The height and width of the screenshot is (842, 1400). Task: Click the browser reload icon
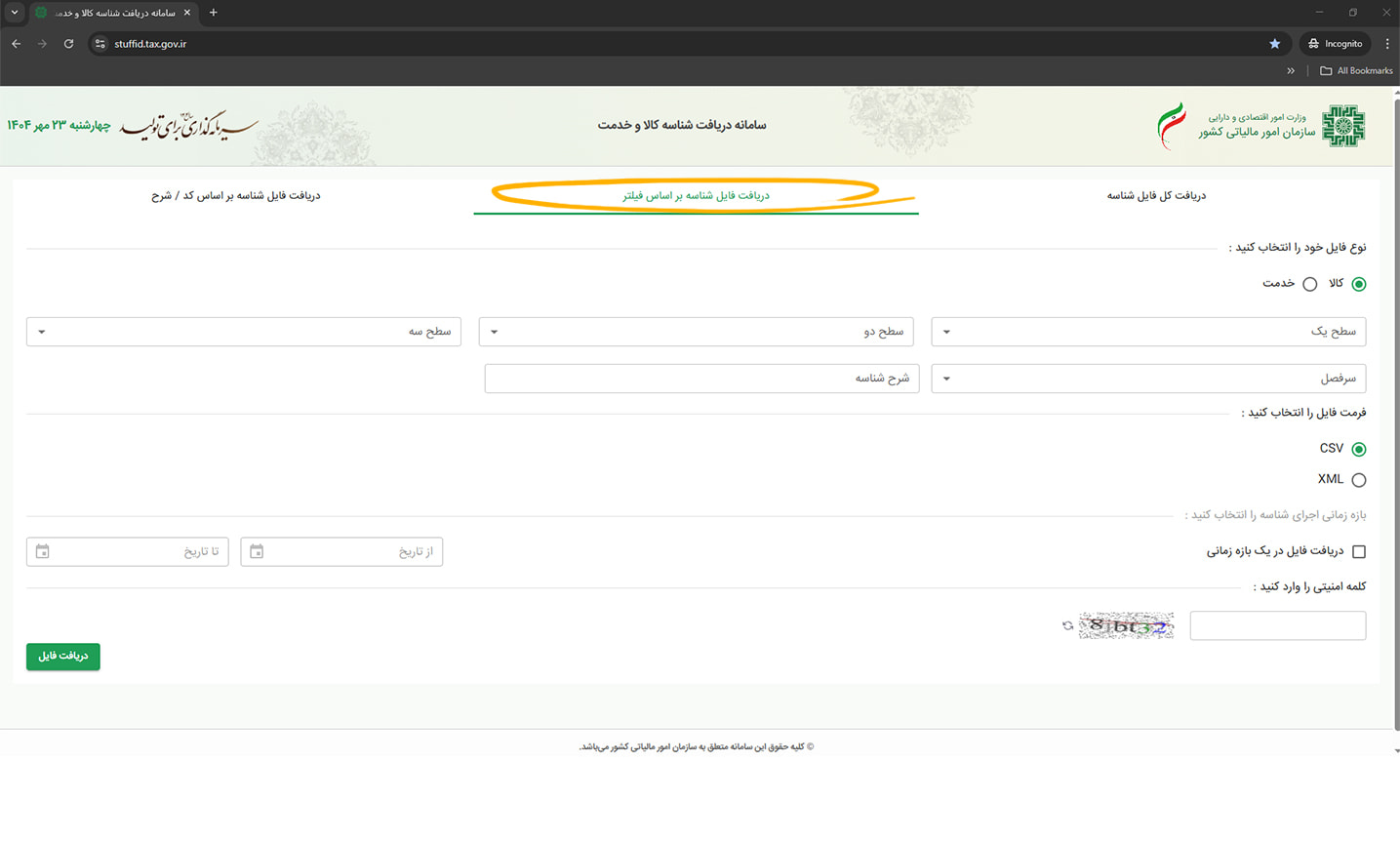[x=68, y=44]
